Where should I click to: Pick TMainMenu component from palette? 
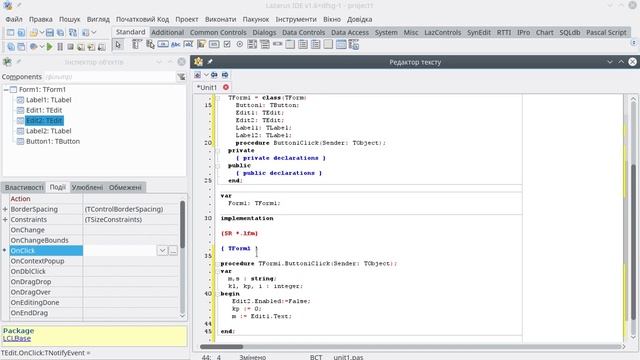pos(137,44)
